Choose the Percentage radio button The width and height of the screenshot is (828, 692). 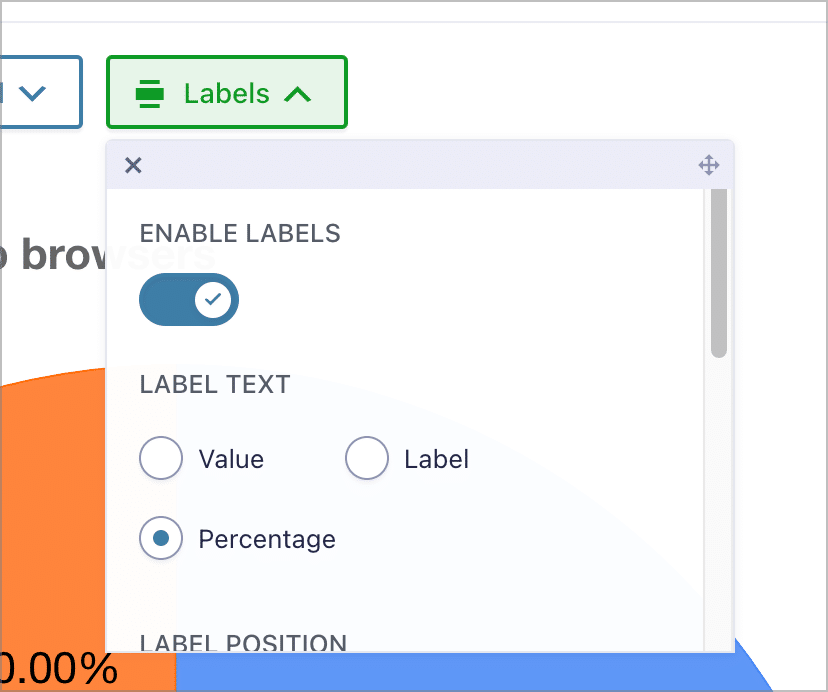coord(161,538)
